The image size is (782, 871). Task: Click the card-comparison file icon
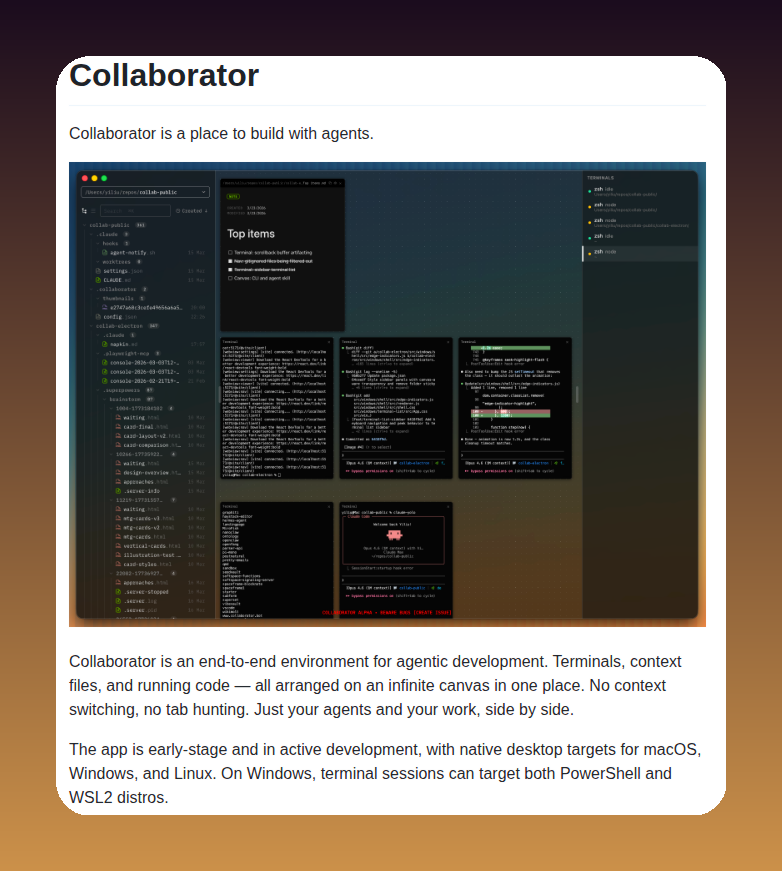click(x=118, y=445)
